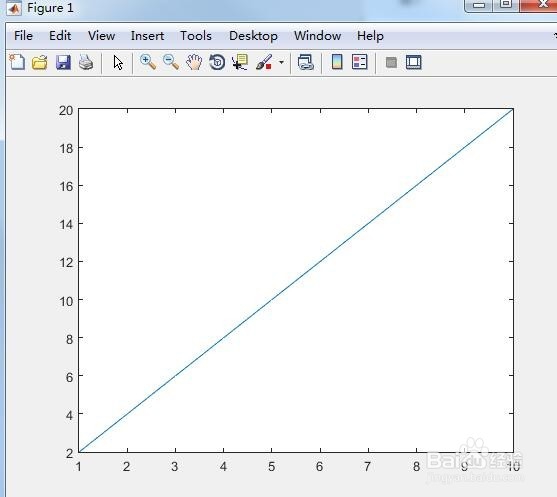Click Show Plot Tools and Dock icon
This screenshot has height=497, width=557.
pyautogui.click(x=413, y=63)
